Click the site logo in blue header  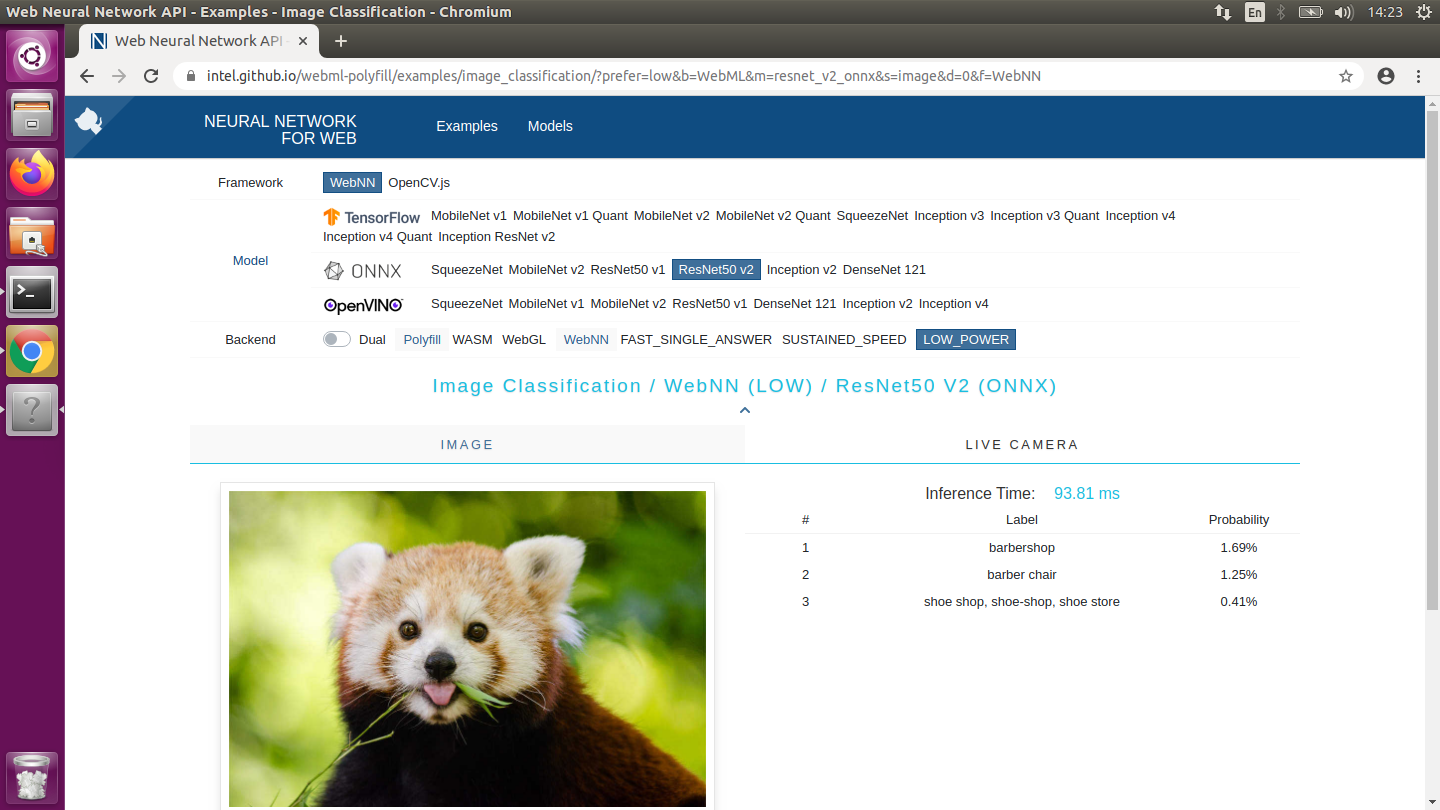(89, 121)
